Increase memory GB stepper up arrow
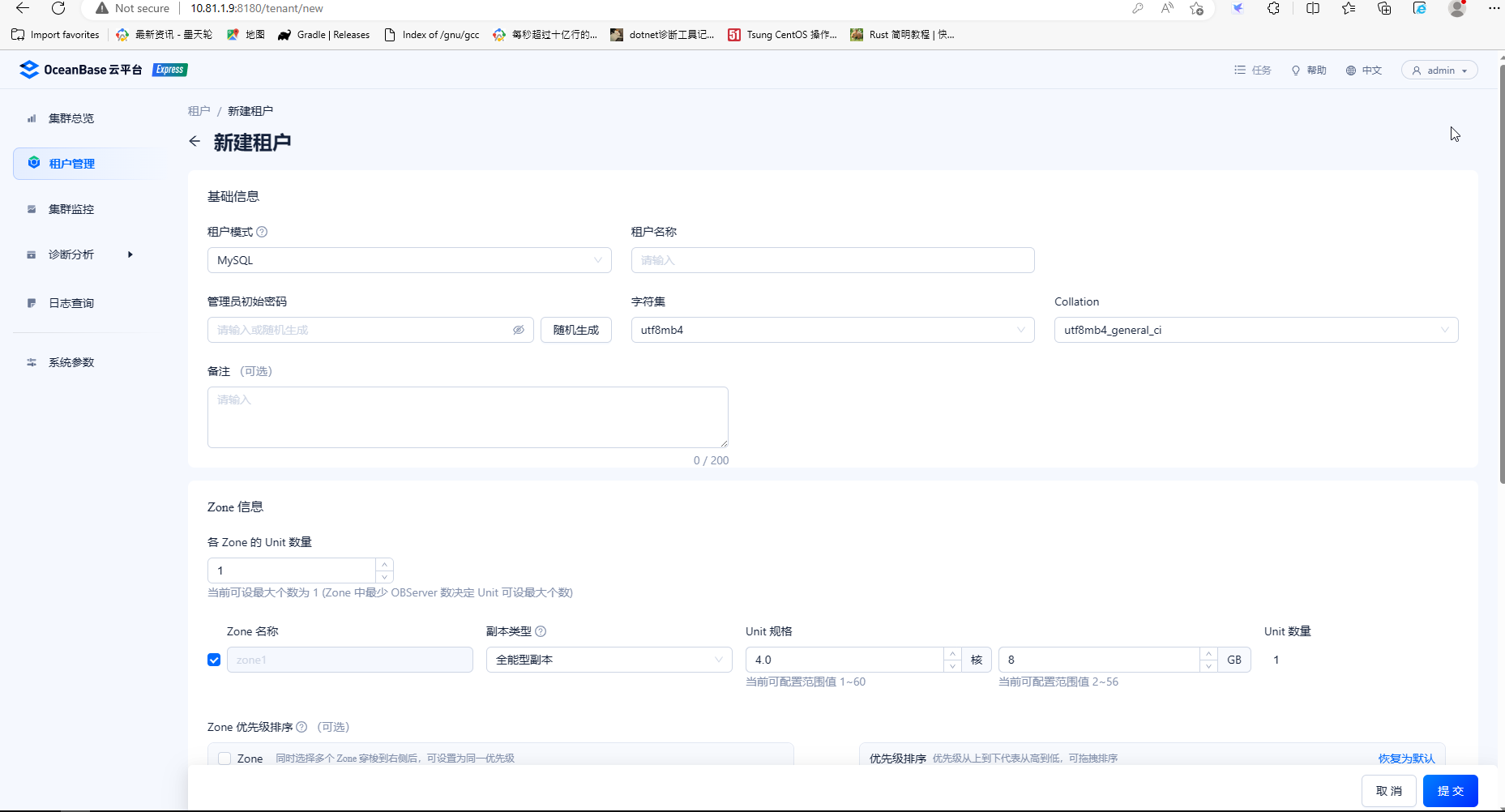Image resolution: width=1505 pixels, height=812 pixels. tap(1208, 653)
